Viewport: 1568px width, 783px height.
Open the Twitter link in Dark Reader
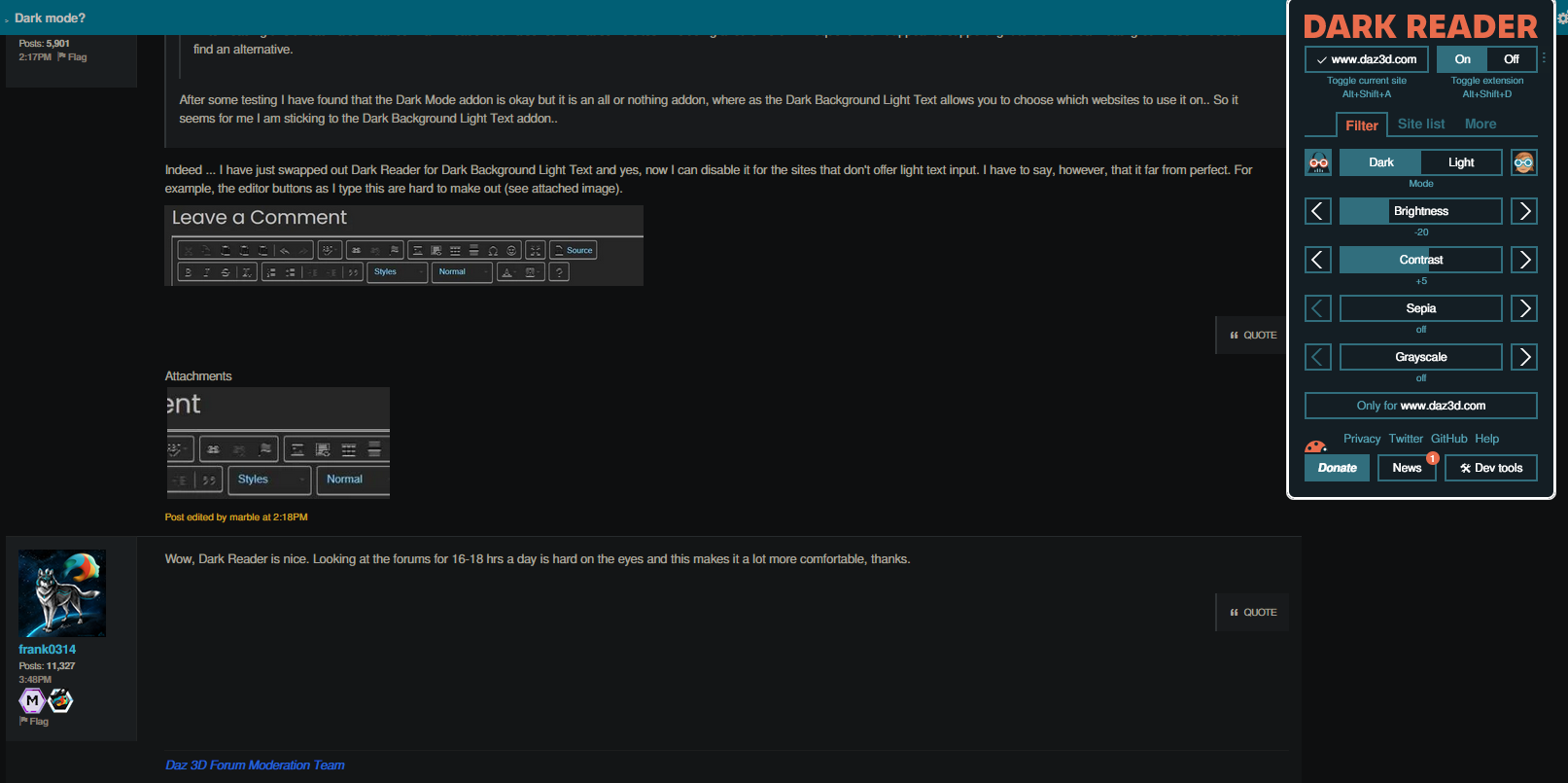(1406, 439)
